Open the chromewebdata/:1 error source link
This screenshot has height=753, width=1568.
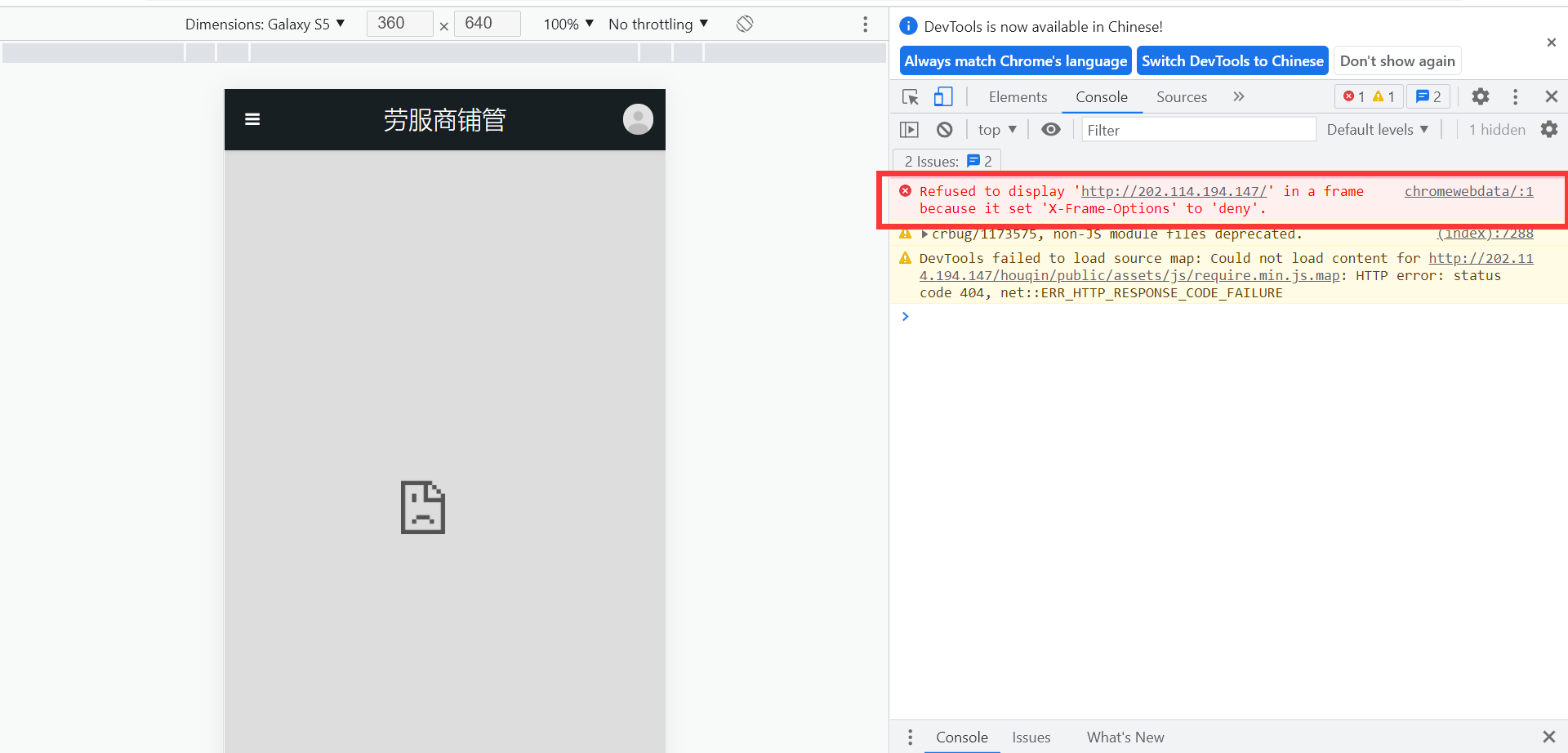pos(1468,191)
